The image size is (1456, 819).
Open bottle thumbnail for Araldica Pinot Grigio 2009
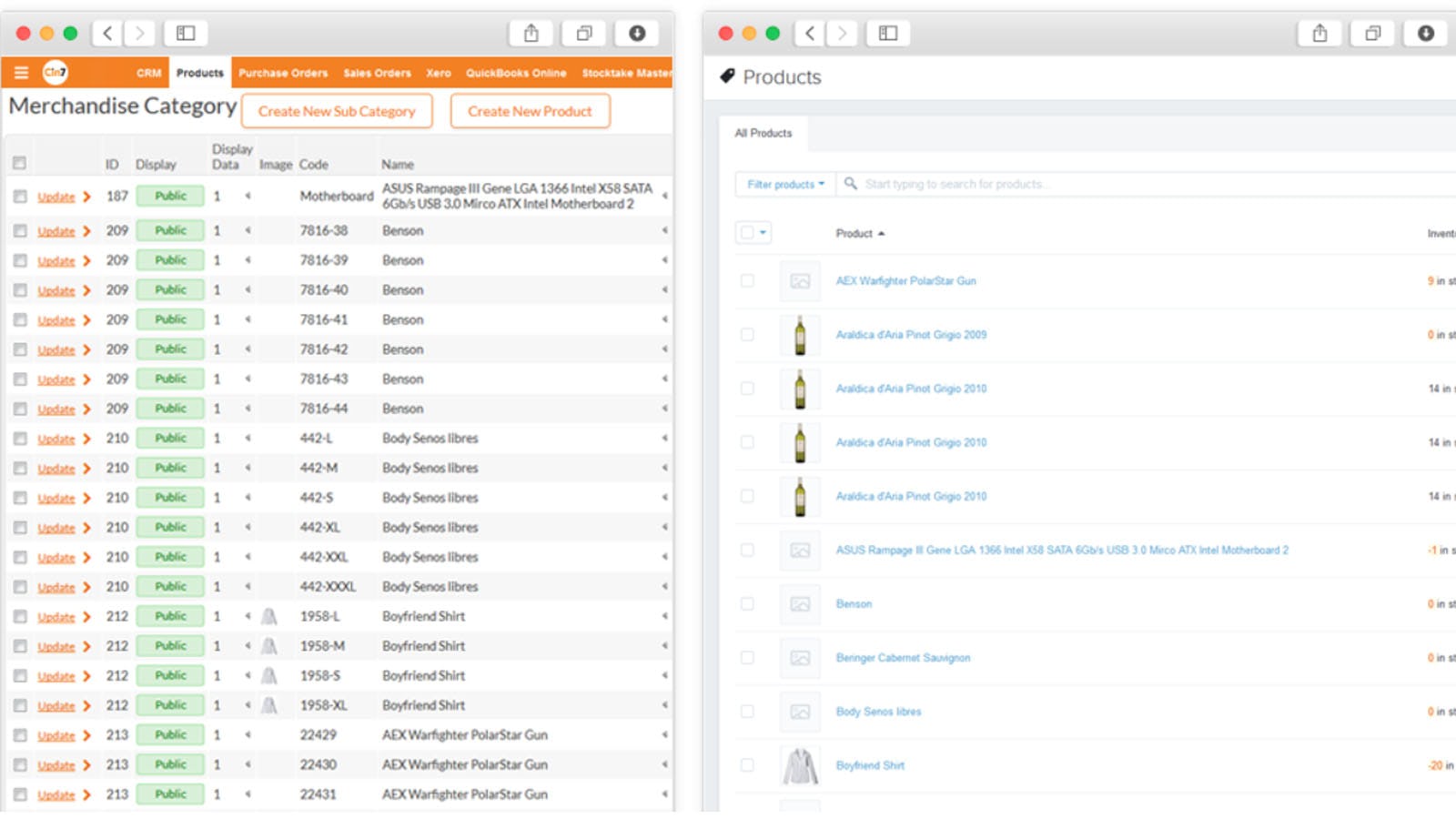click(x=800, y=335)
